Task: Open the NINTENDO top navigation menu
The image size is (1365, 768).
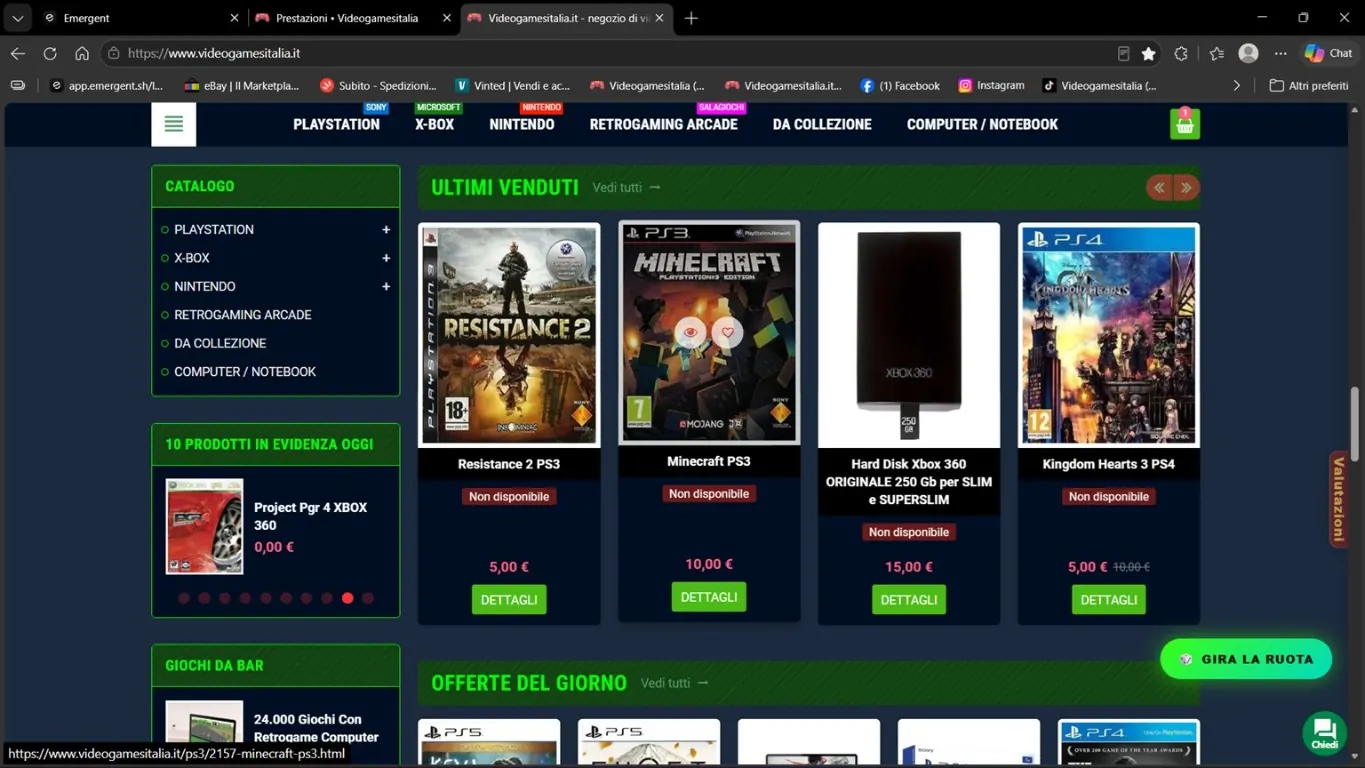Action: point(522,124)
